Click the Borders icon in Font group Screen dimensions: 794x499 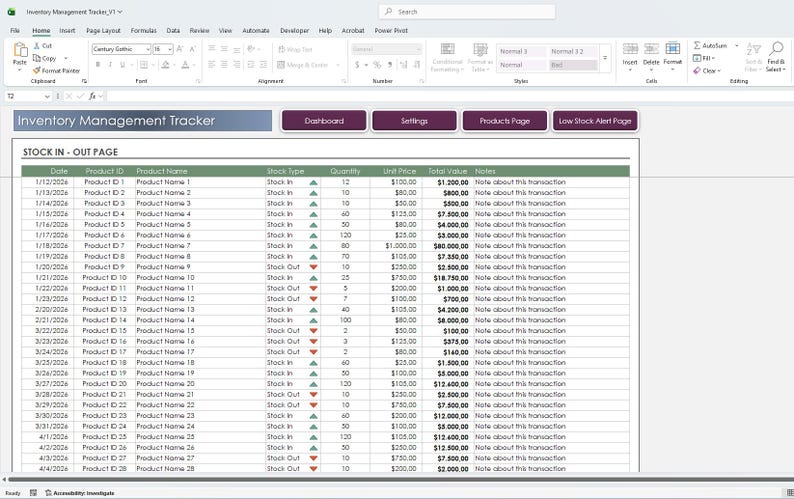tap(144, 65)
